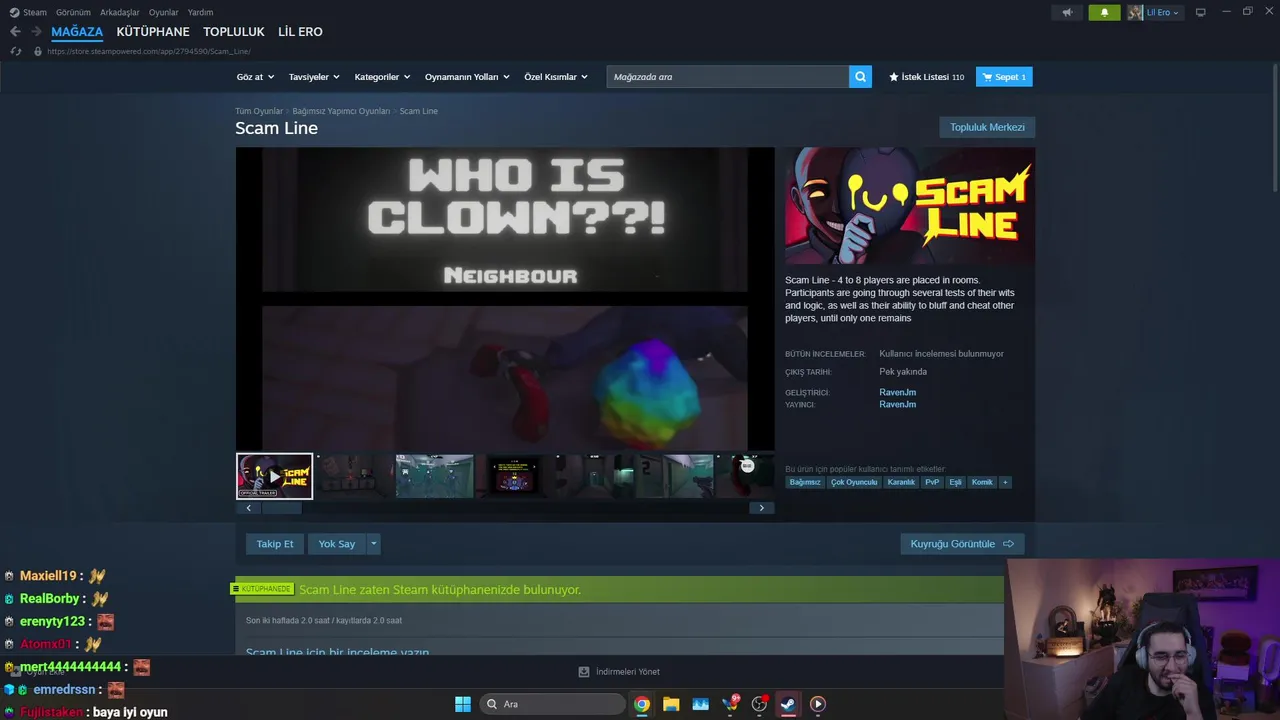Open the RavenJm developer link
This screenshot has height=720, width=1280.
coord(898,392)
